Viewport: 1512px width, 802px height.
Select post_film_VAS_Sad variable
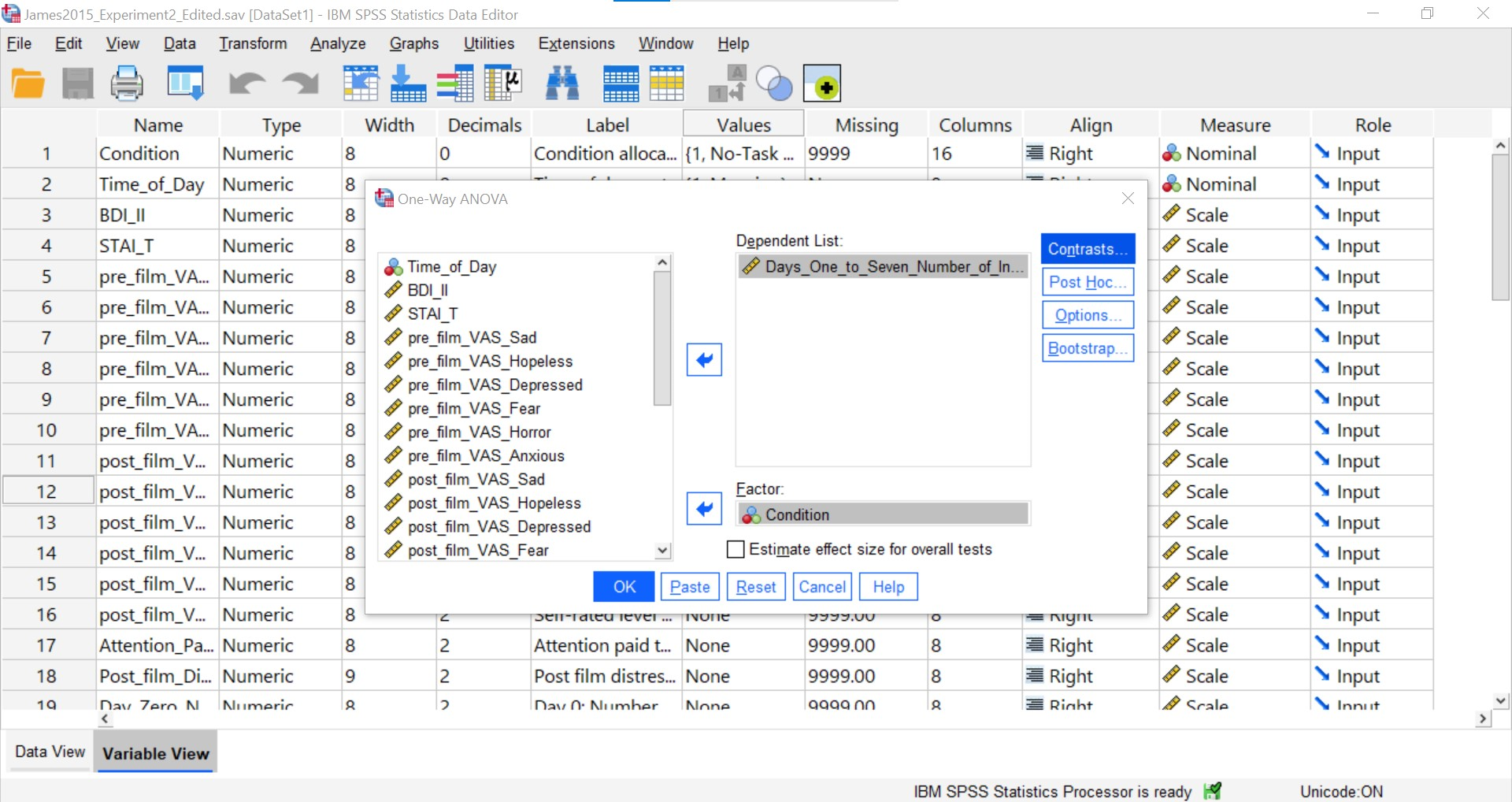(x=475, y=480)
